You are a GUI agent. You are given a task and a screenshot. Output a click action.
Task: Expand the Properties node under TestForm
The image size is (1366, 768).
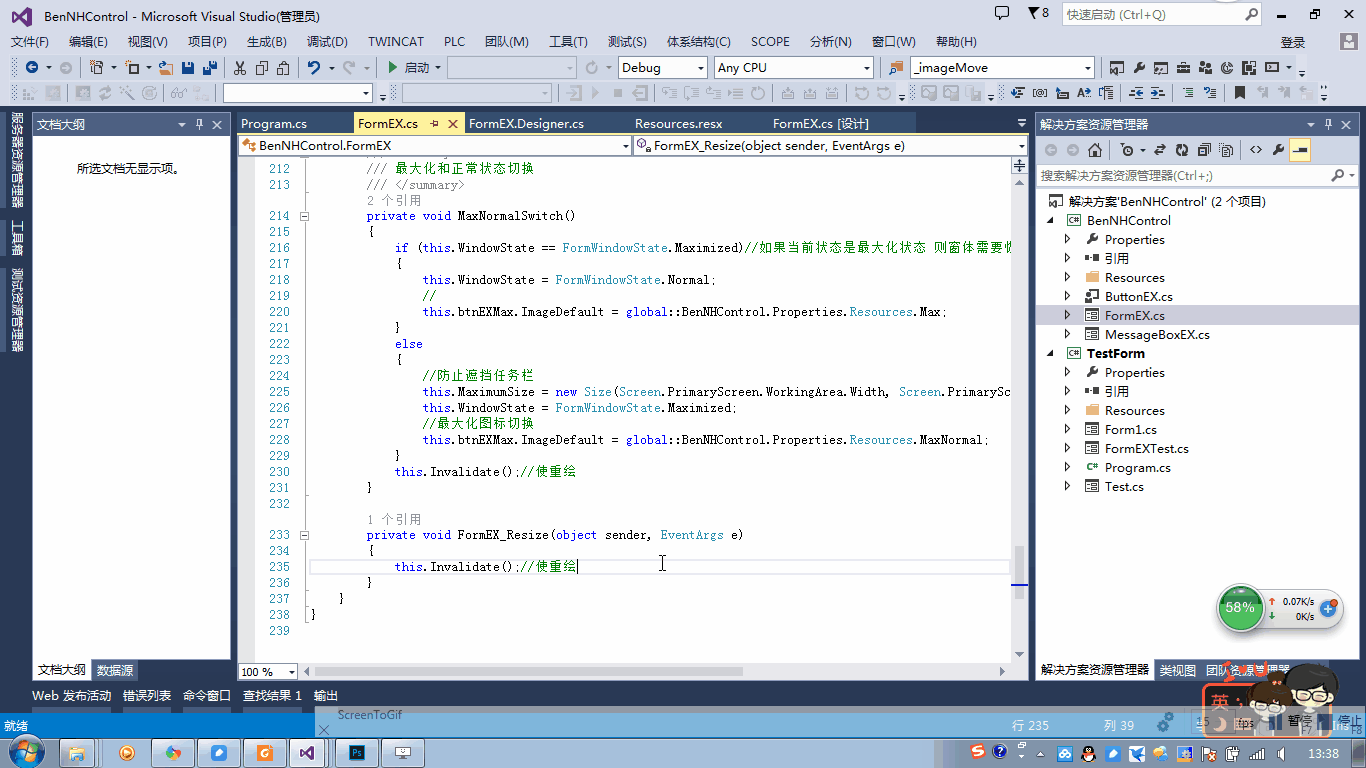click(1068, 372)
